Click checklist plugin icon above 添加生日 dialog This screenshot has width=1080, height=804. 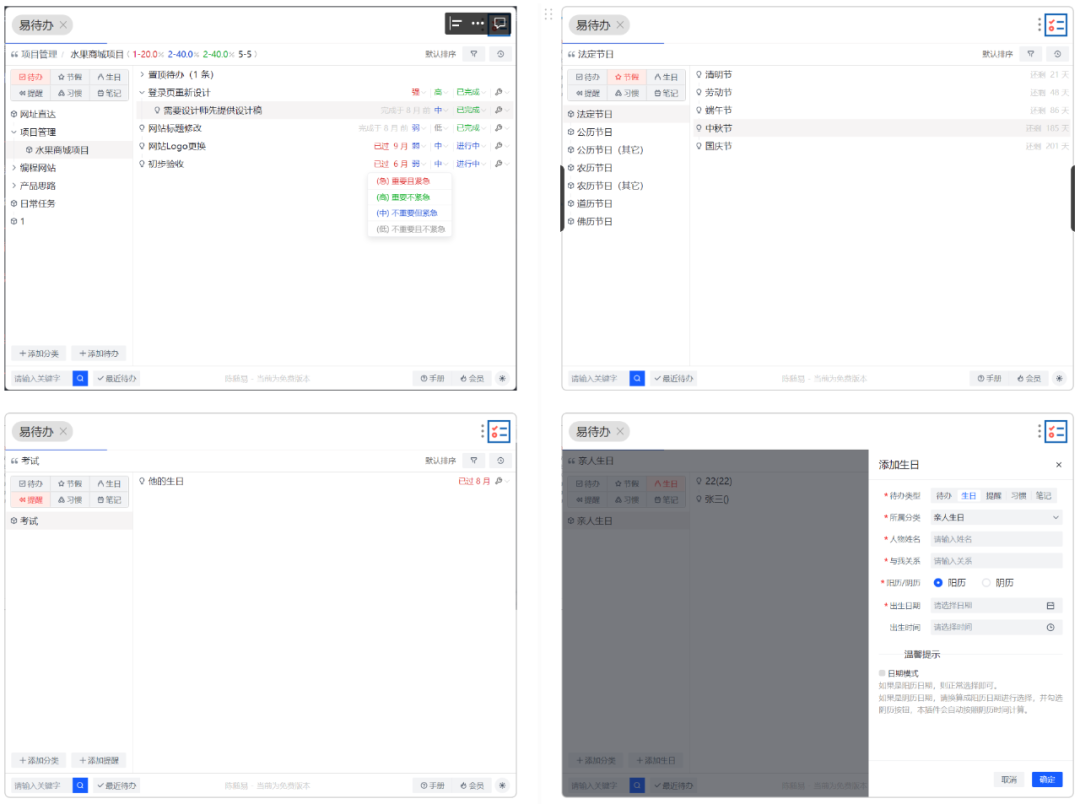pos(1056,432)
